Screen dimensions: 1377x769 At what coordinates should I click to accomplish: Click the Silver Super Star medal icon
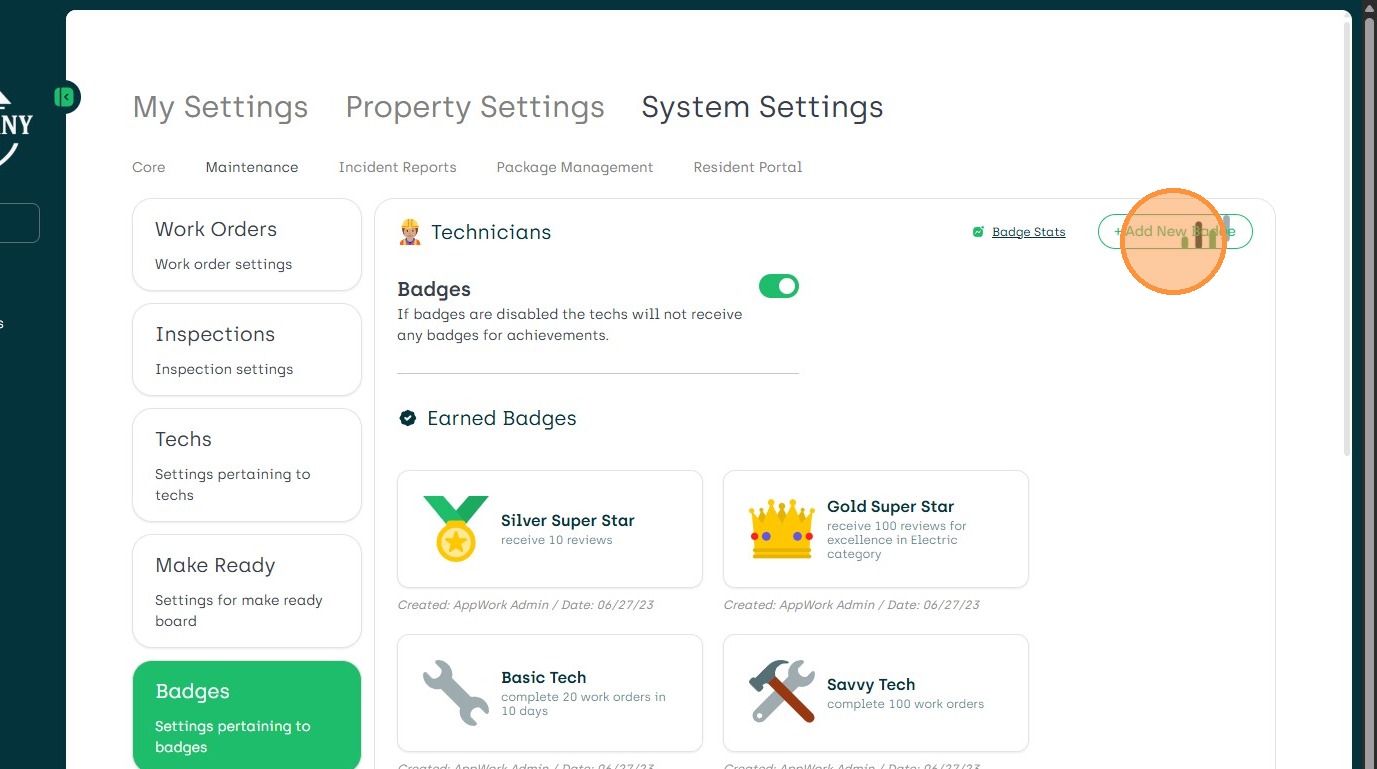456,528
